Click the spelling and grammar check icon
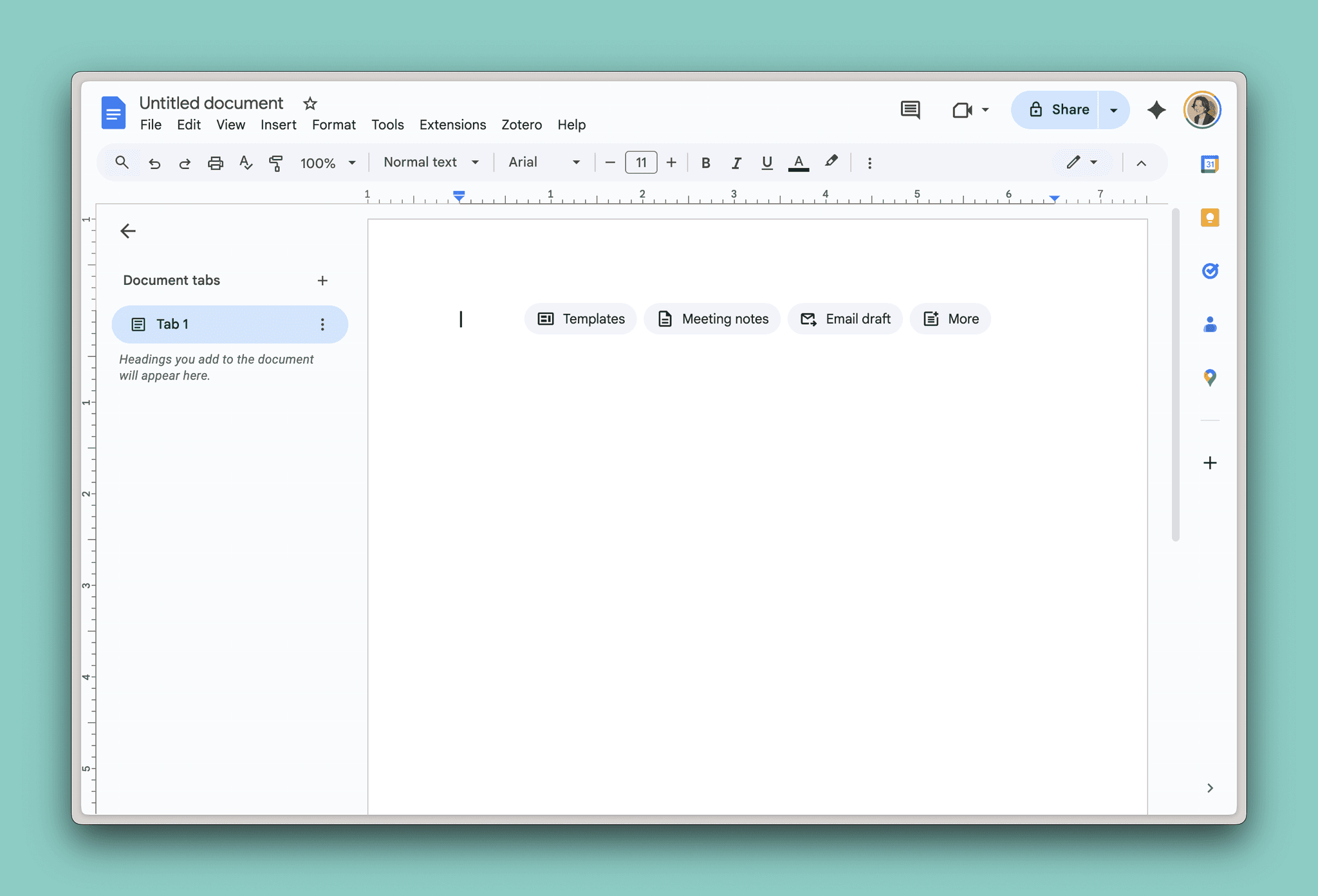This screenshot has width=1318, height=896. [x=245, y=163]
